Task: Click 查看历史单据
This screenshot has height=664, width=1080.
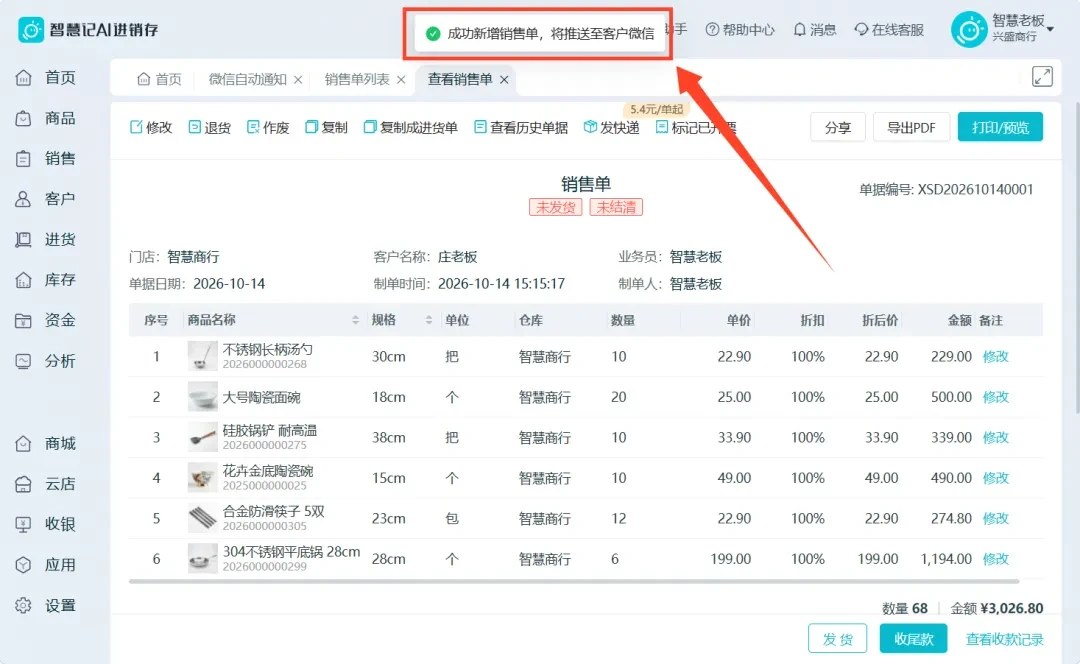Action: [x=521, y=127]
